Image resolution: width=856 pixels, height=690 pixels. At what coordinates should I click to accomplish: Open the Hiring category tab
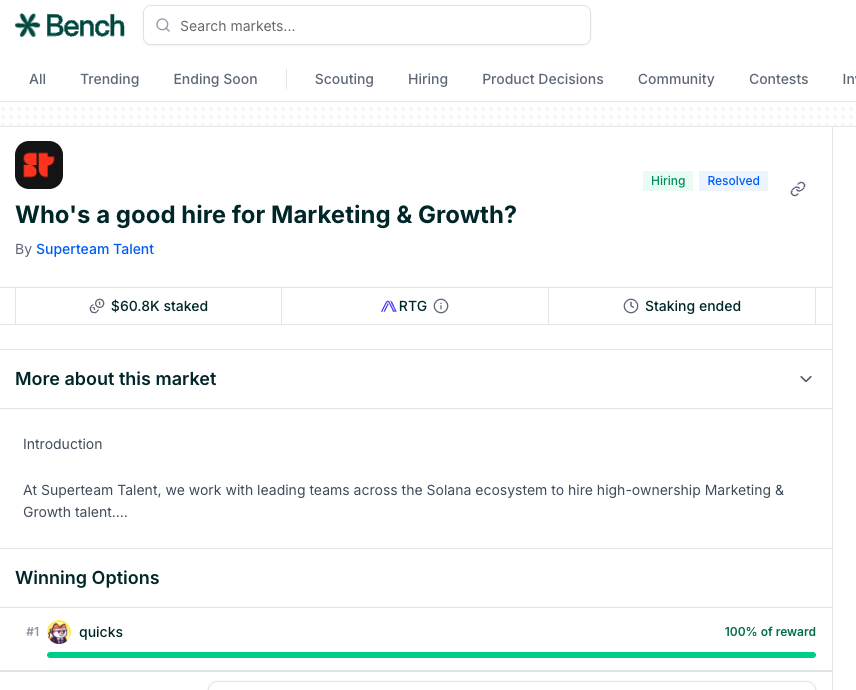[x=428, y=79]
